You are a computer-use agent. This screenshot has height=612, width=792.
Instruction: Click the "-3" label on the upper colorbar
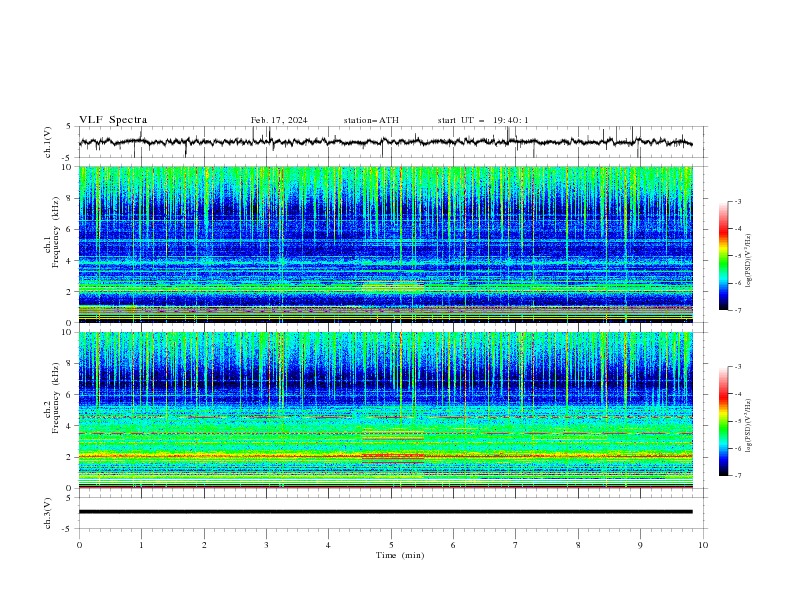[x=738, y=201]
